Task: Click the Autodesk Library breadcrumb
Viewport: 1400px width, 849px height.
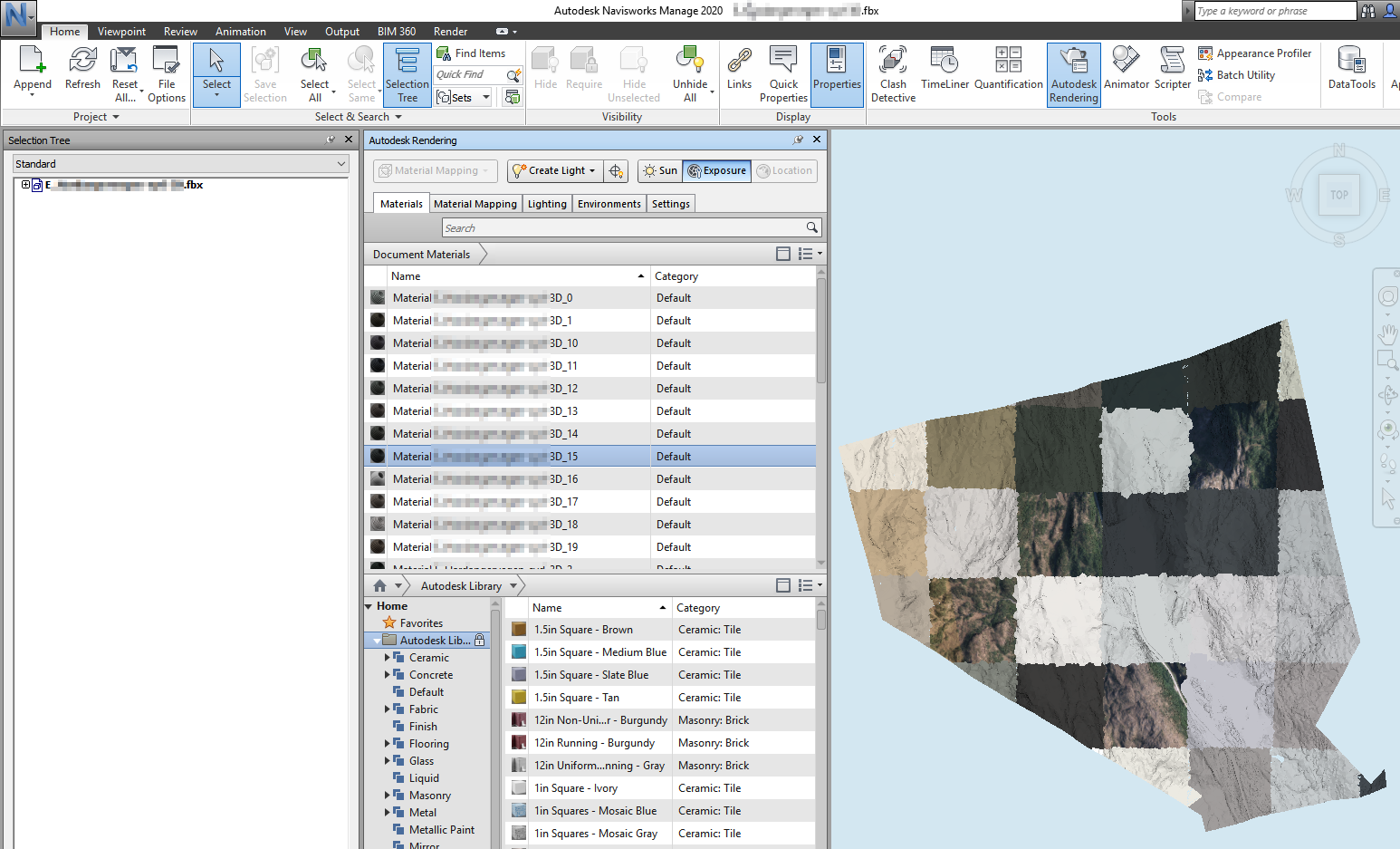Action: (x=461, y=586)
